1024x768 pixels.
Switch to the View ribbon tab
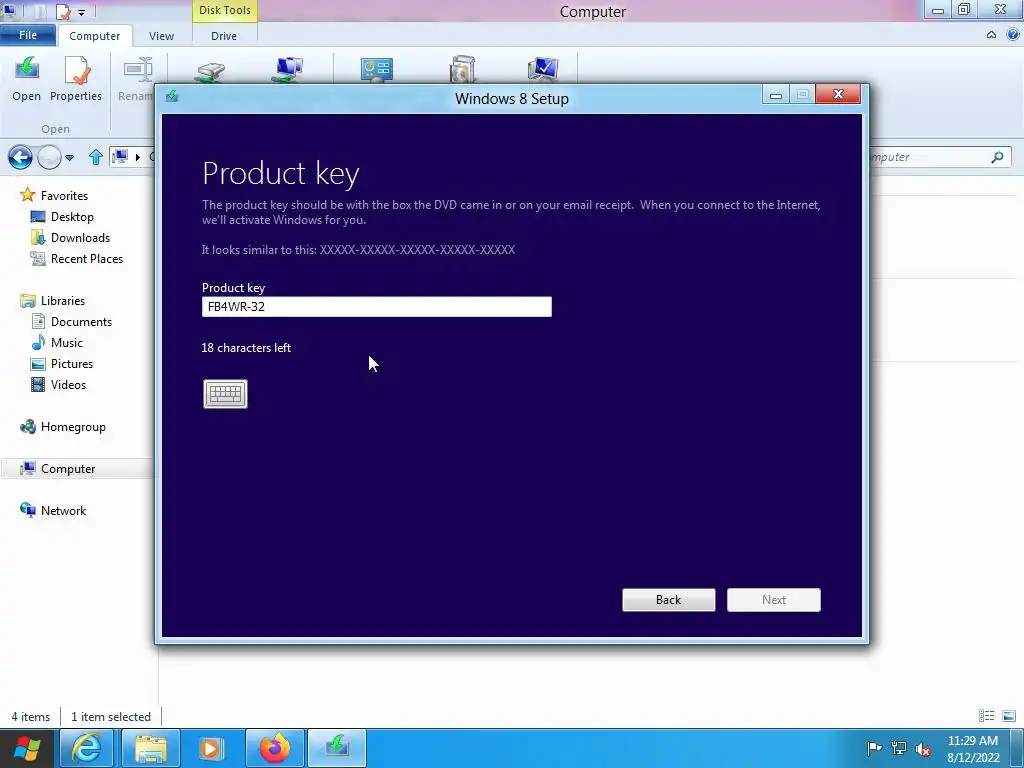161,36
